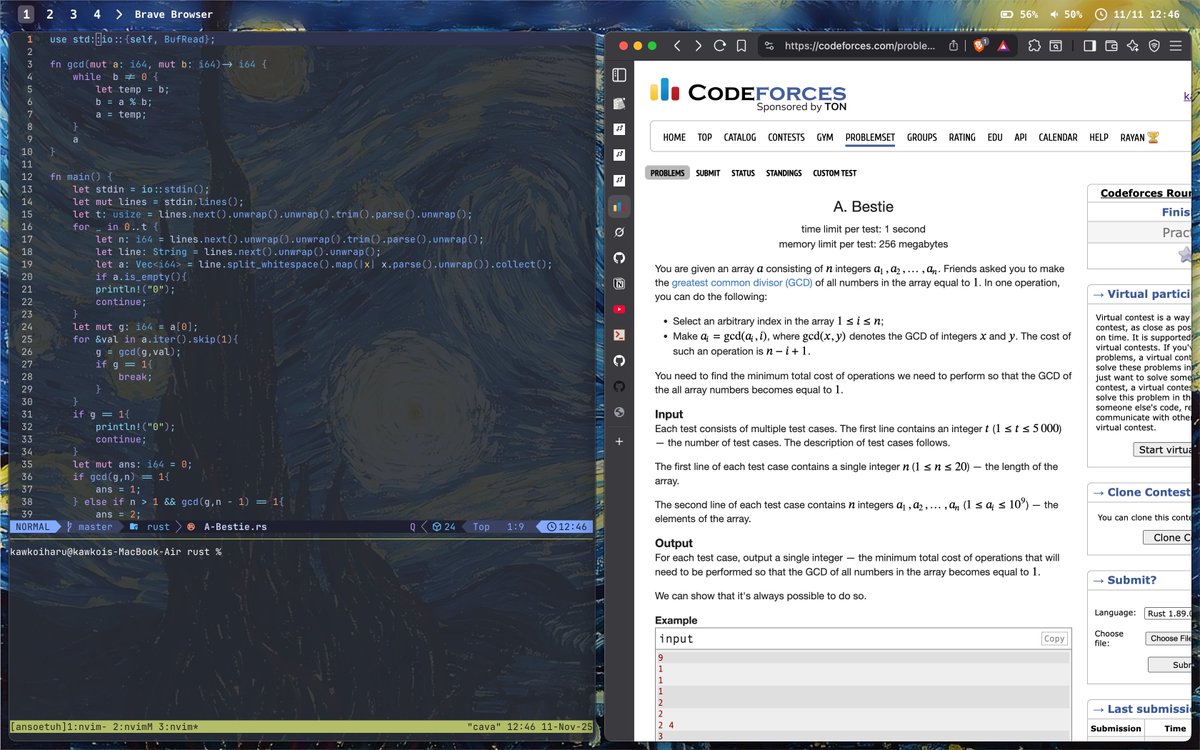
Task: Click the Codeforces logo
Action: pos(748,94)
